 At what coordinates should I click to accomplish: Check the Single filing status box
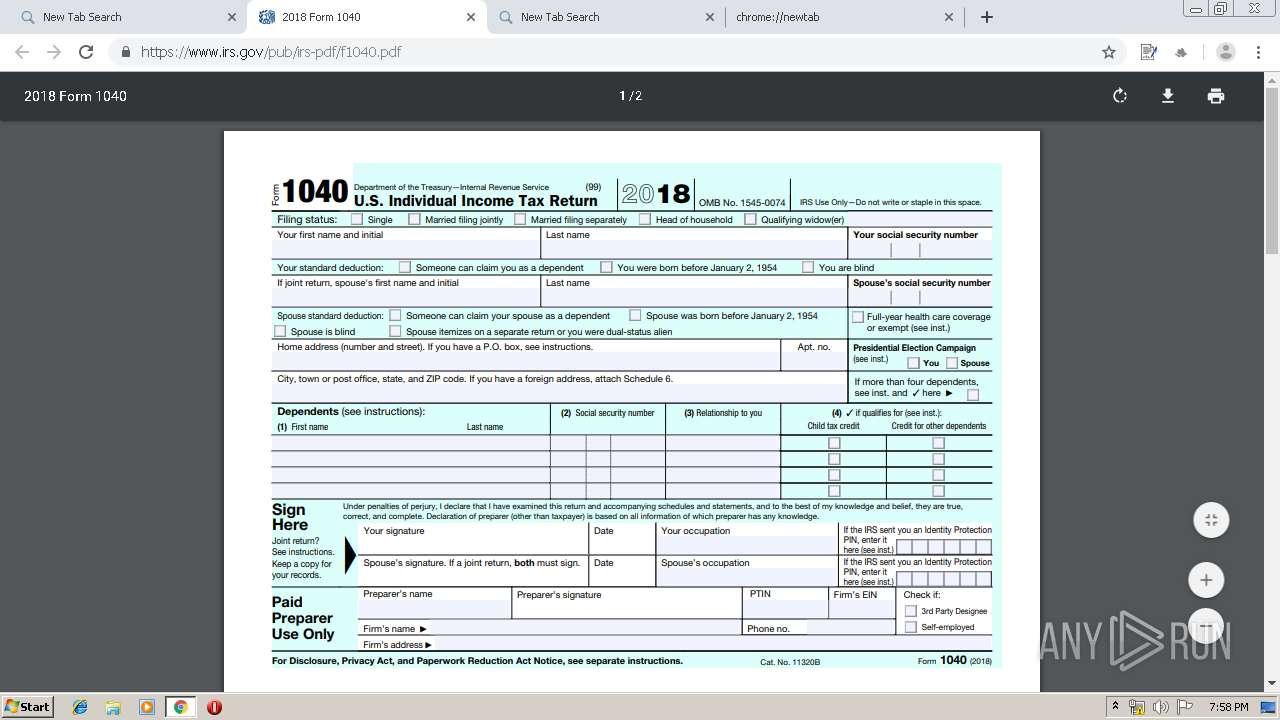pos(356,219)
